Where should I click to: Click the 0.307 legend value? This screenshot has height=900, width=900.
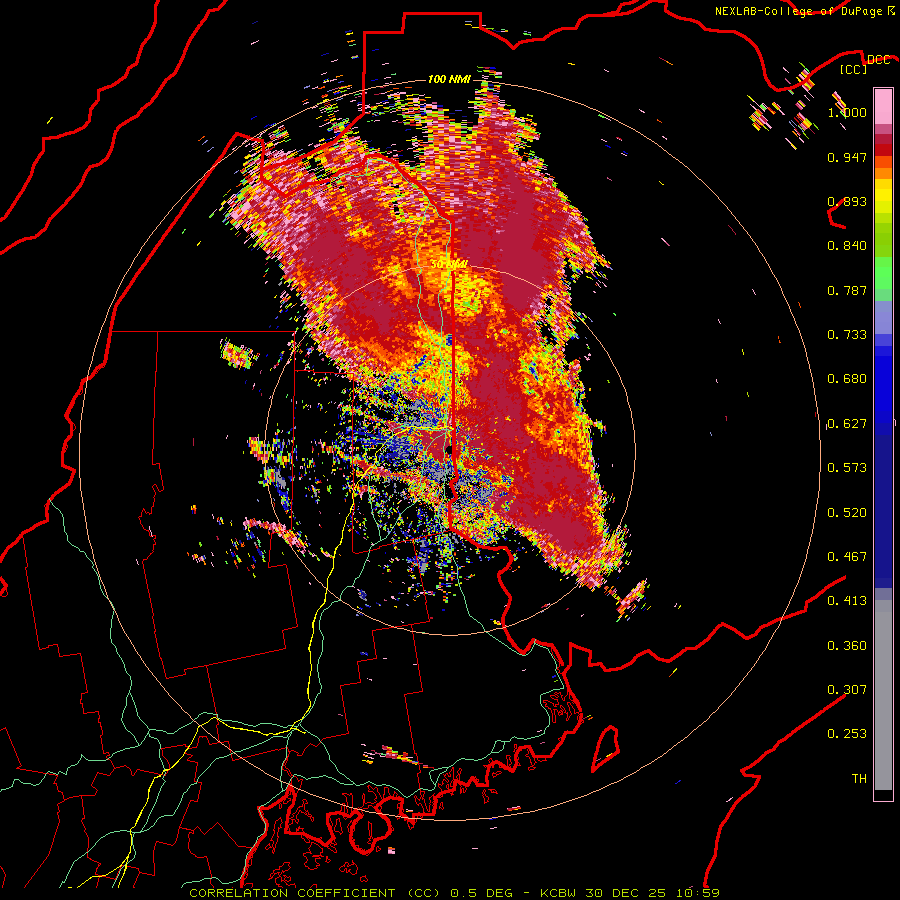coord(847,690)
